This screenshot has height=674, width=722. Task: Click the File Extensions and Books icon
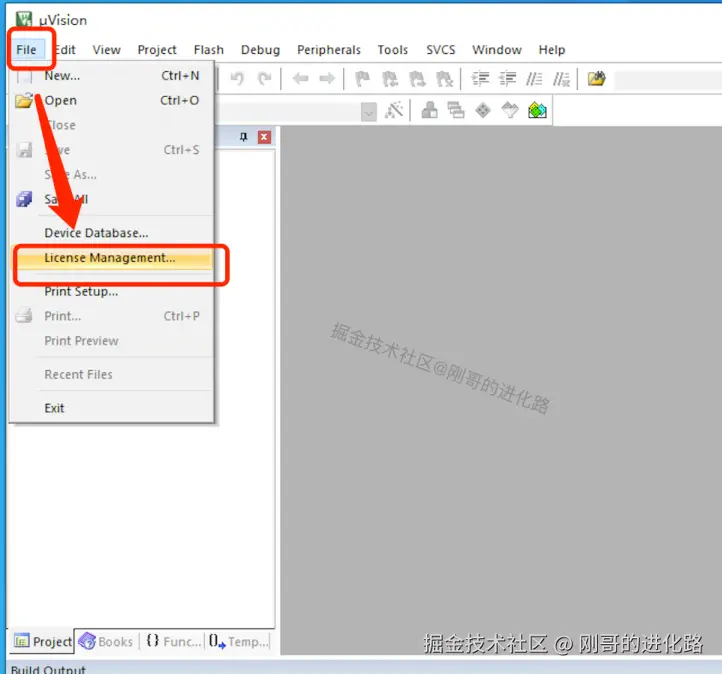click(430, 110)
